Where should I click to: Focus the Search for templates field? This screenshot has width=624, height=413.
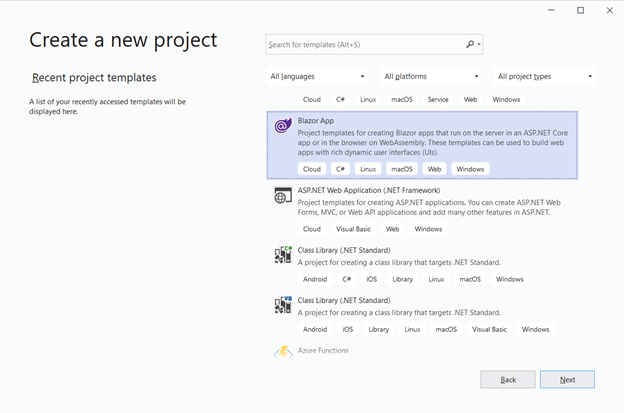click(365, 45)
